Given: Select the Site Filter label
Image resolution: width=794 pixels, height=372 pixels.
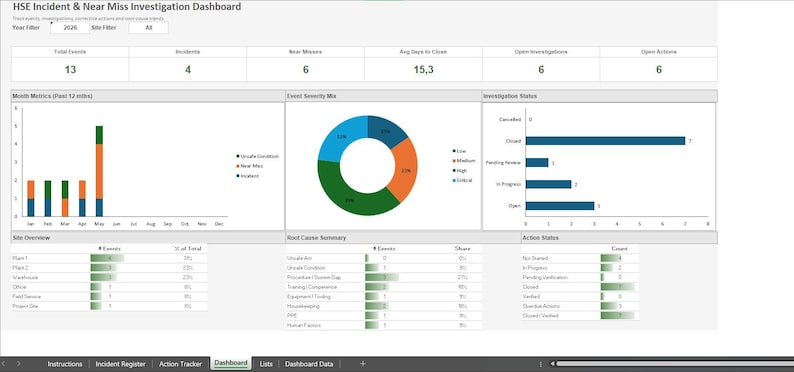Looking at the screenshot, I should click(104, 28).
